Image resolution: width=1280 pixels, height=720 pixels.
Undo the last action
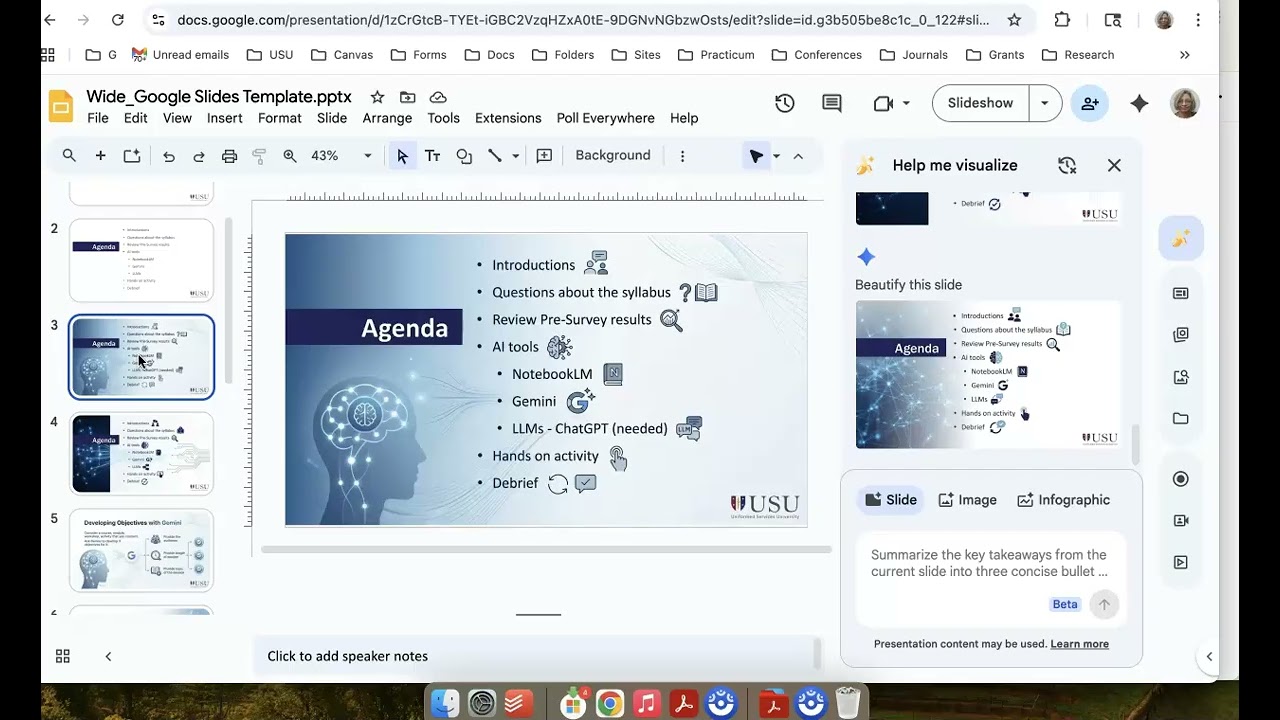tap(169, 156)
